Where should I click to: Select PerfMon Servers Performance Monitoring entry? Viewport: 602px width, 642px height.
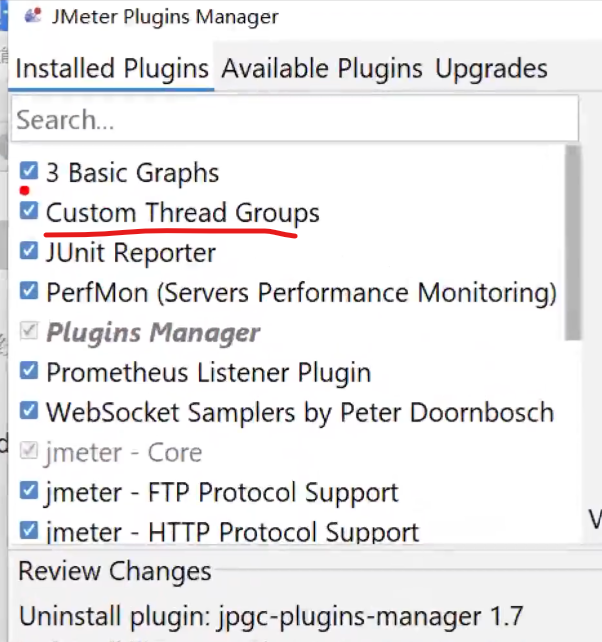(301, 293)
